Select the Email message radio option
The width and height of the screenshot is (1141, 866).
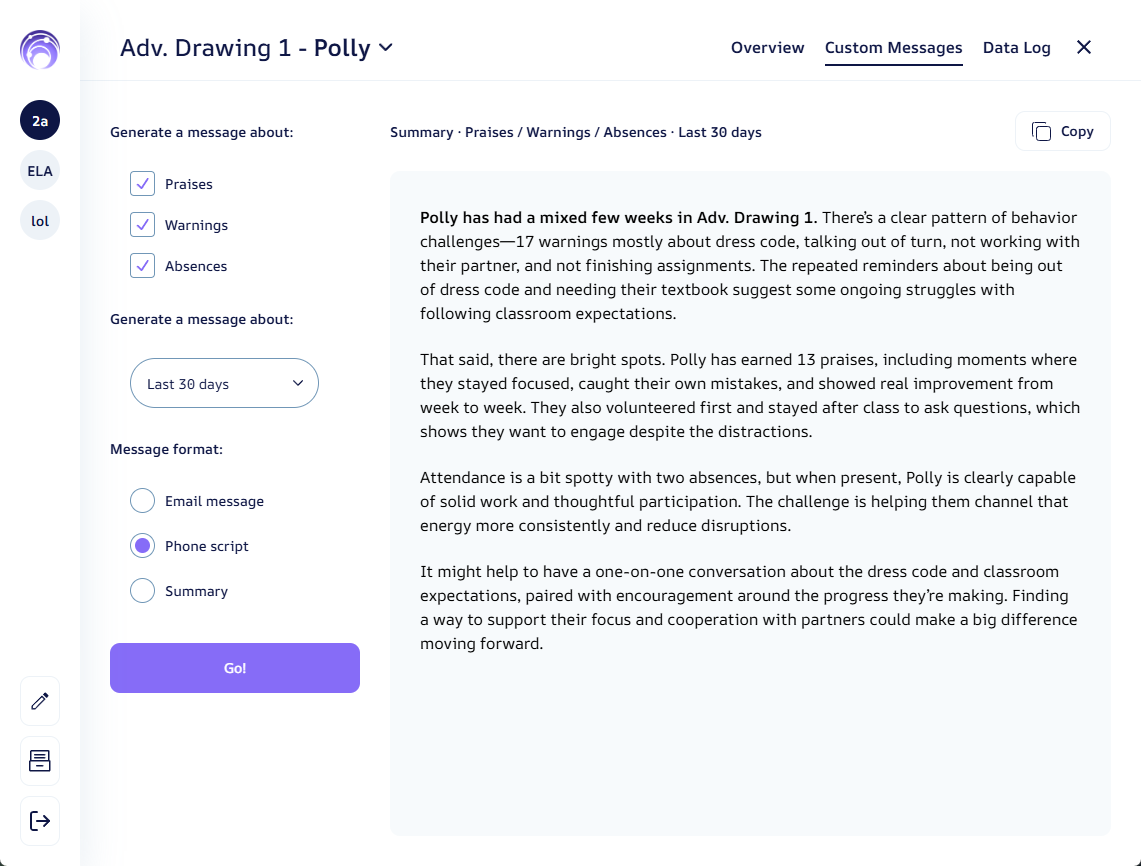143,501
